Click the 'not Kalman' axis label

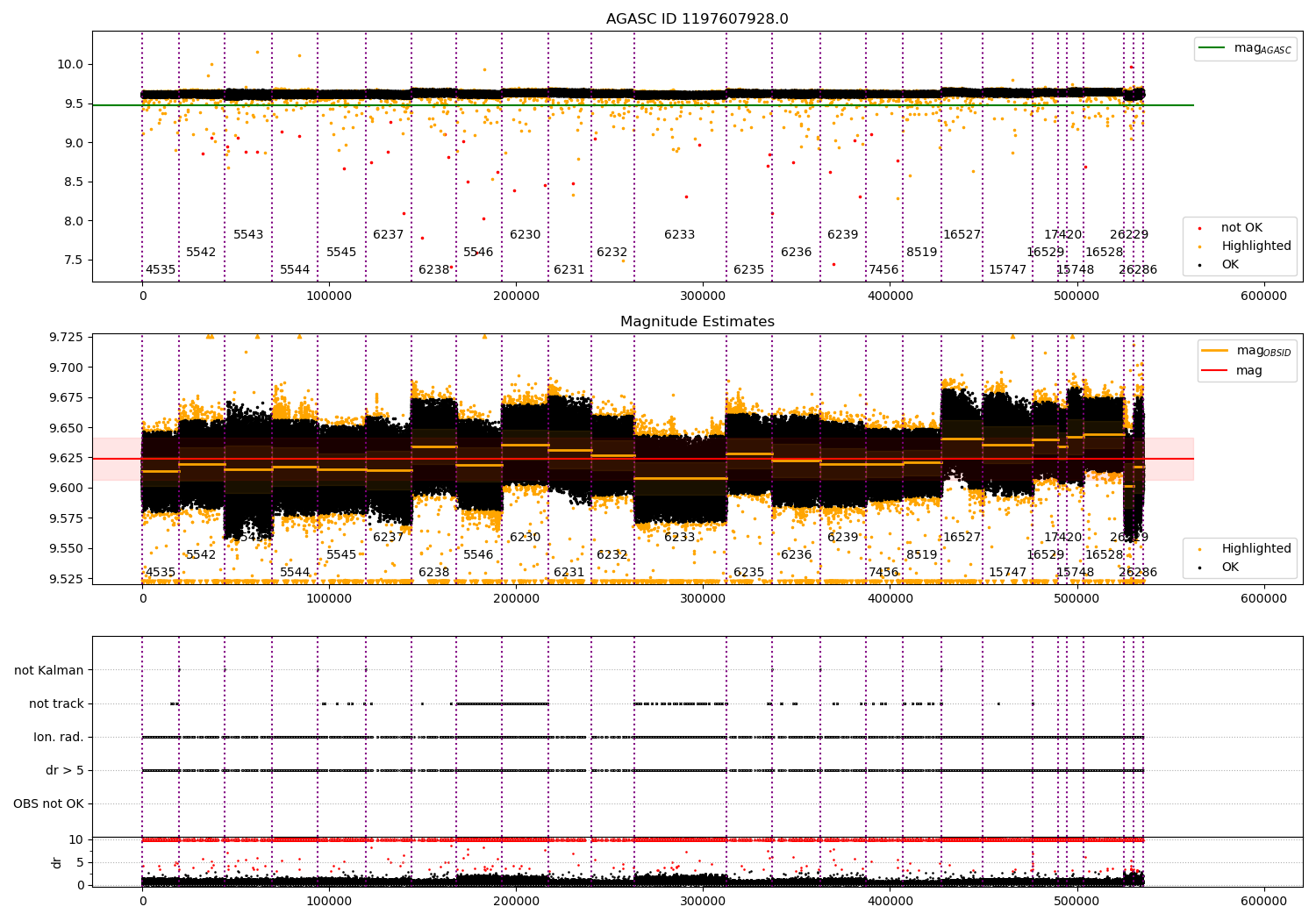49,671
